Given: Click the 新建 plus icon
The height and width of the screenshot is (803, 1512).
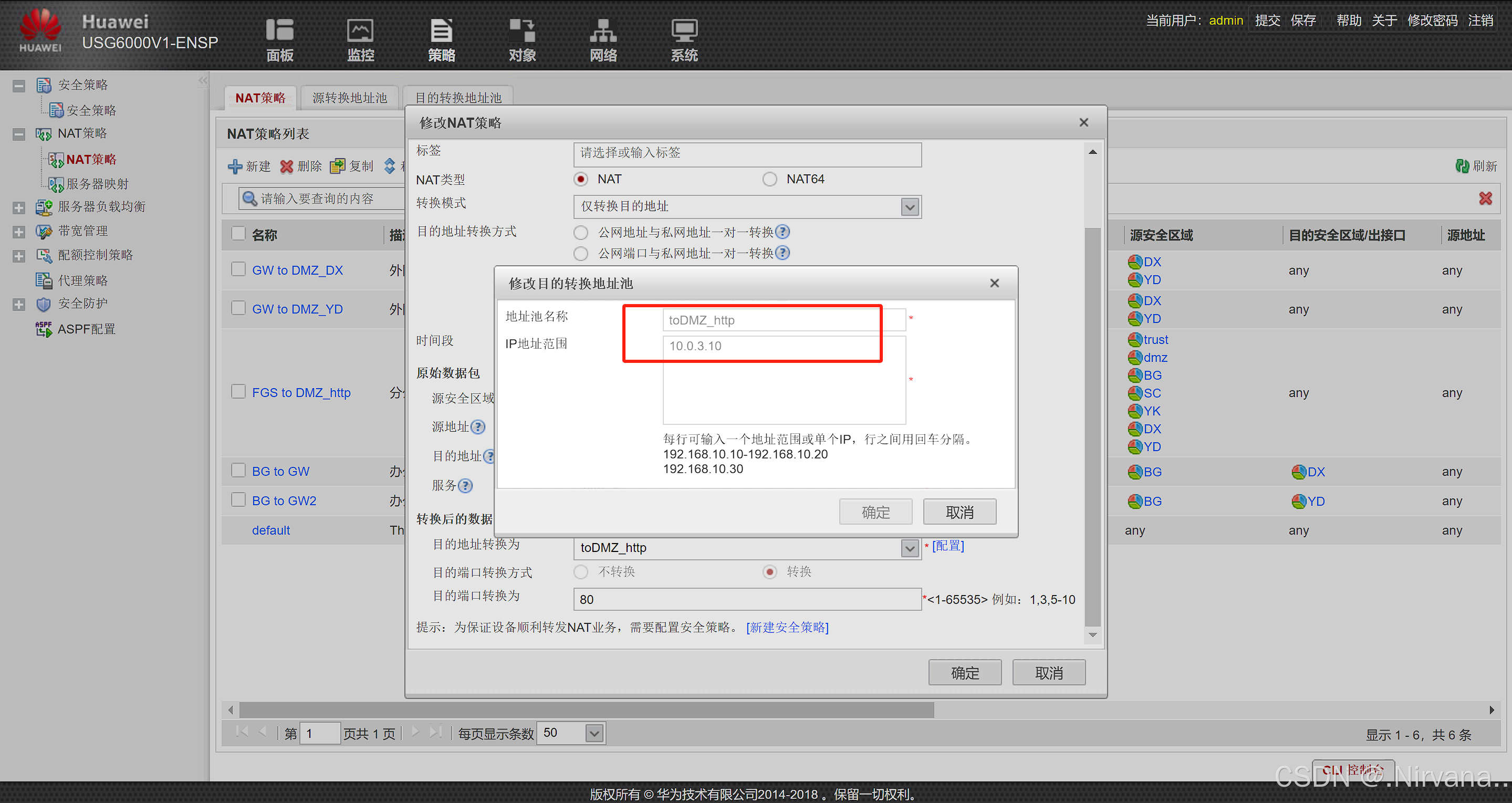Looking at the screenshot, I should point(235,166).
